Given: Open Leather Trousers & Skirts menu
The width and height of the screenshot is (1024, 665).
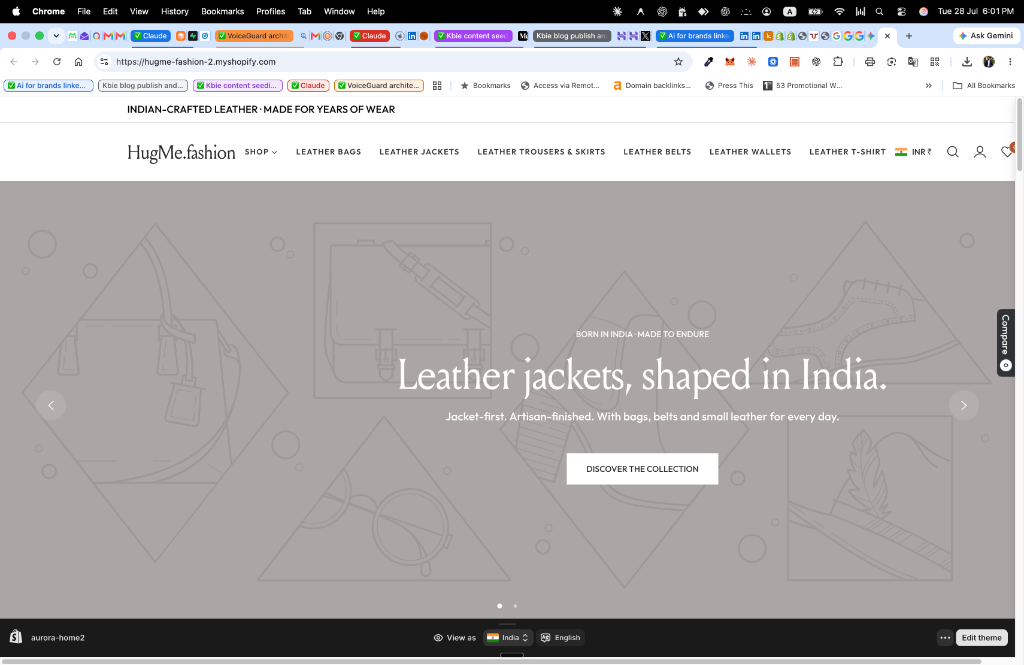Looking at the screenshot, I should [x=541, y=152].
